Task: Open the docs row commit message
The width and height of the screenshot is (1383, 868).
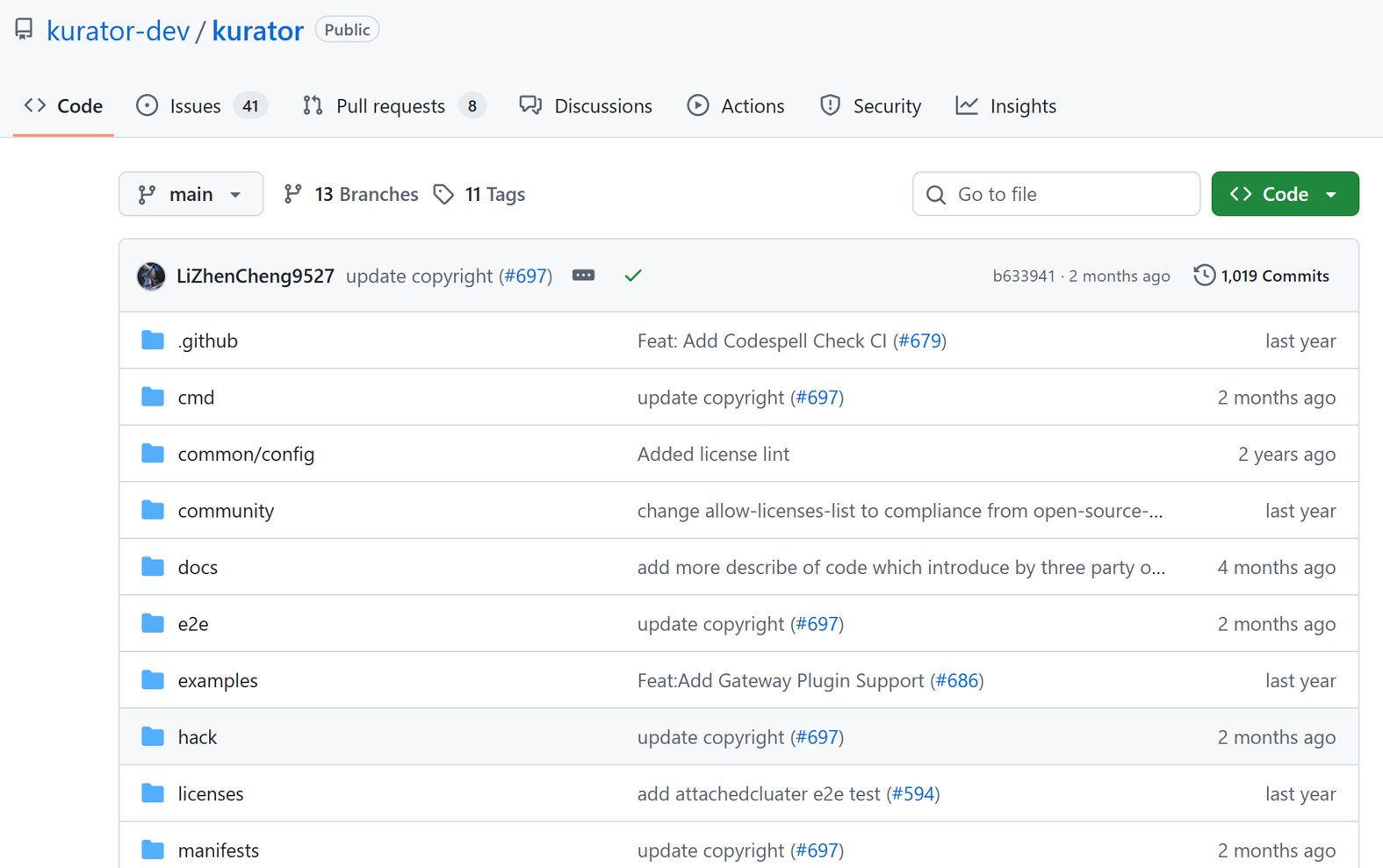Action: click(x=901, y=567)
